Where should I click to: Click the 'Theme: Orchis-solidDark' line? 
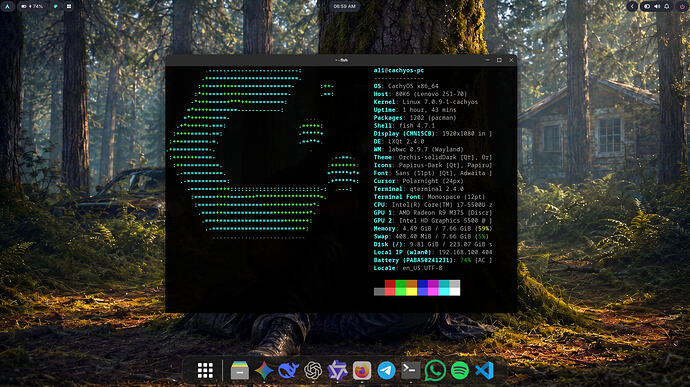coord(433,158)
